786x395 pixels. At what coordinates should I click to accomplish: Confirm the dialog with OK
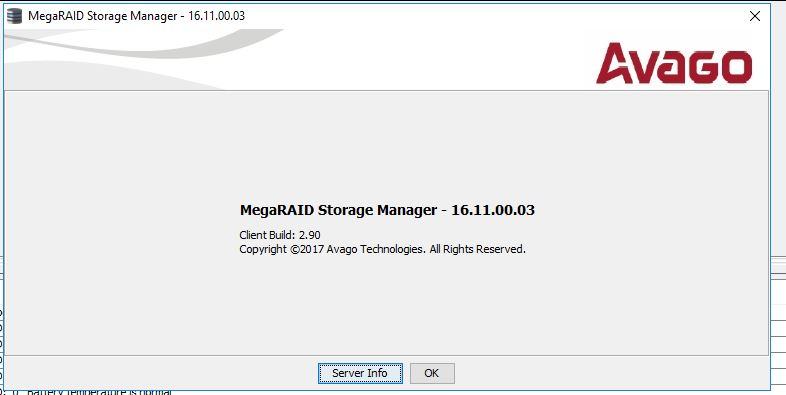pos(432,373)
